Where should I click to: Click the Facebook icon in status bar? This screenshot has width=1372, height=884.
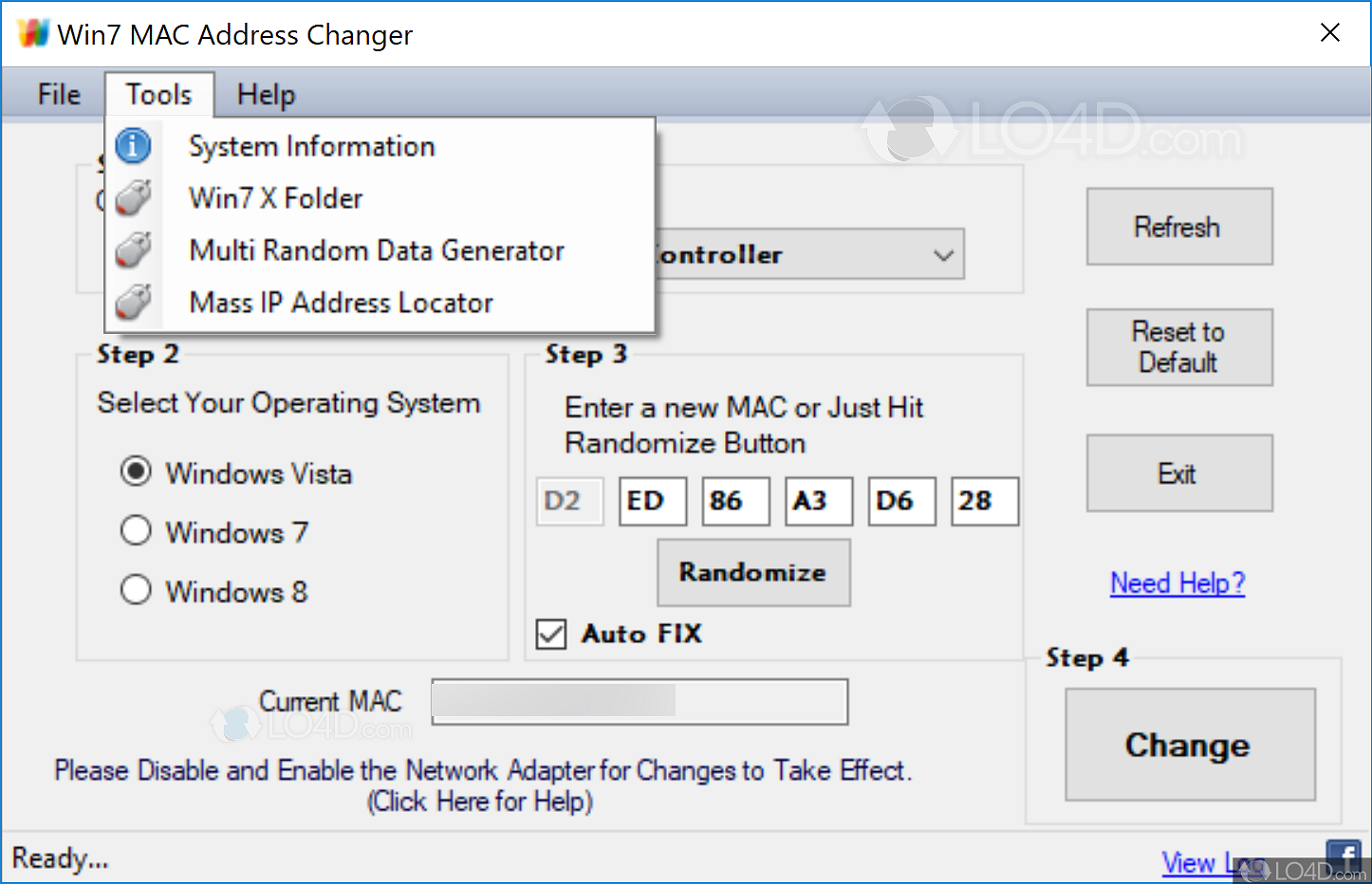click(x=1344, y=858)
